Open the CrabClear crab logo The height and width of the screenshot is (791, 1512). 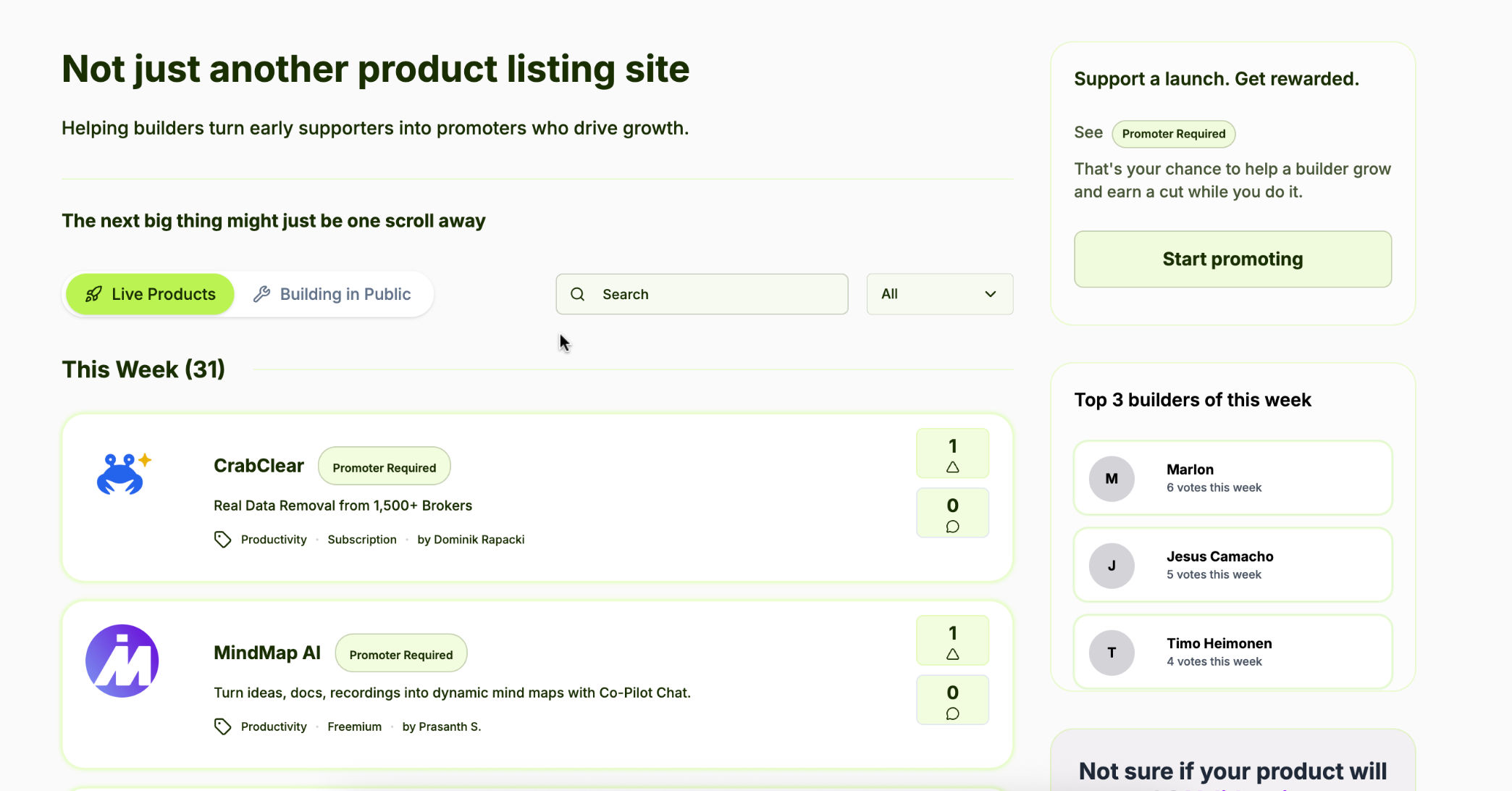click(124, 474)
